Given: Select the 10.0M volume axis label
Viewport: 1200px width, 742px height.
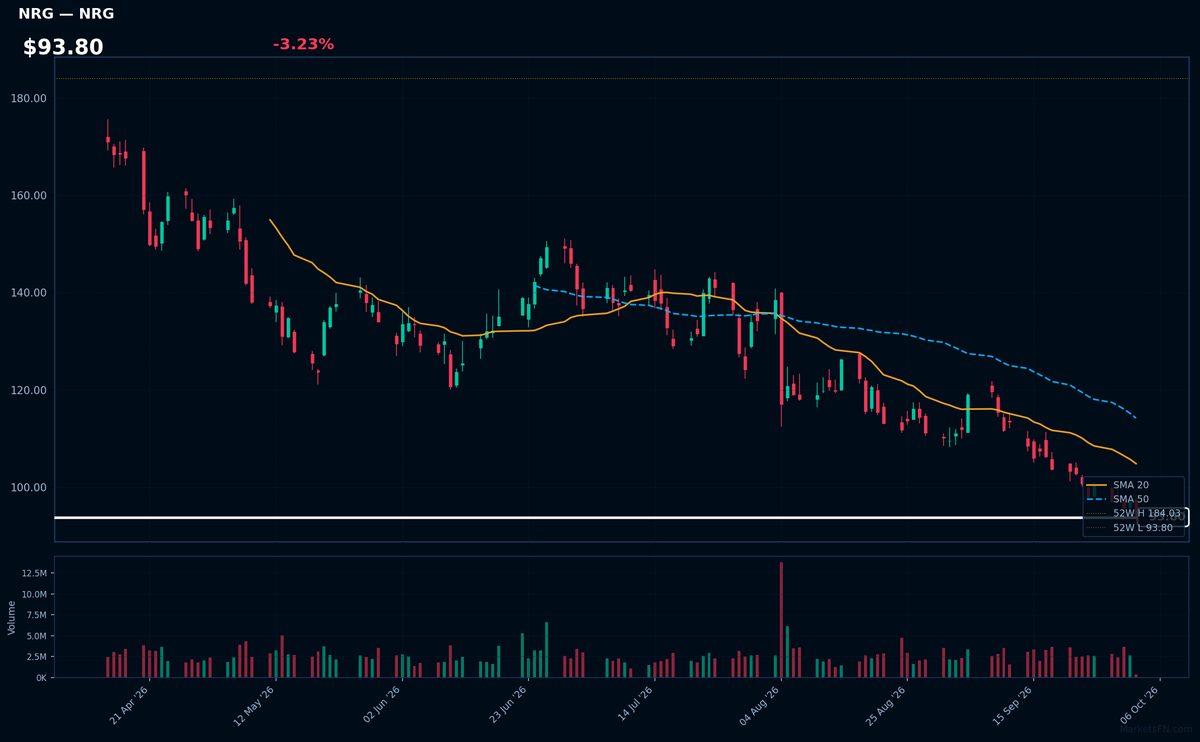Looking at the screenshot, I should coord(34,594).
